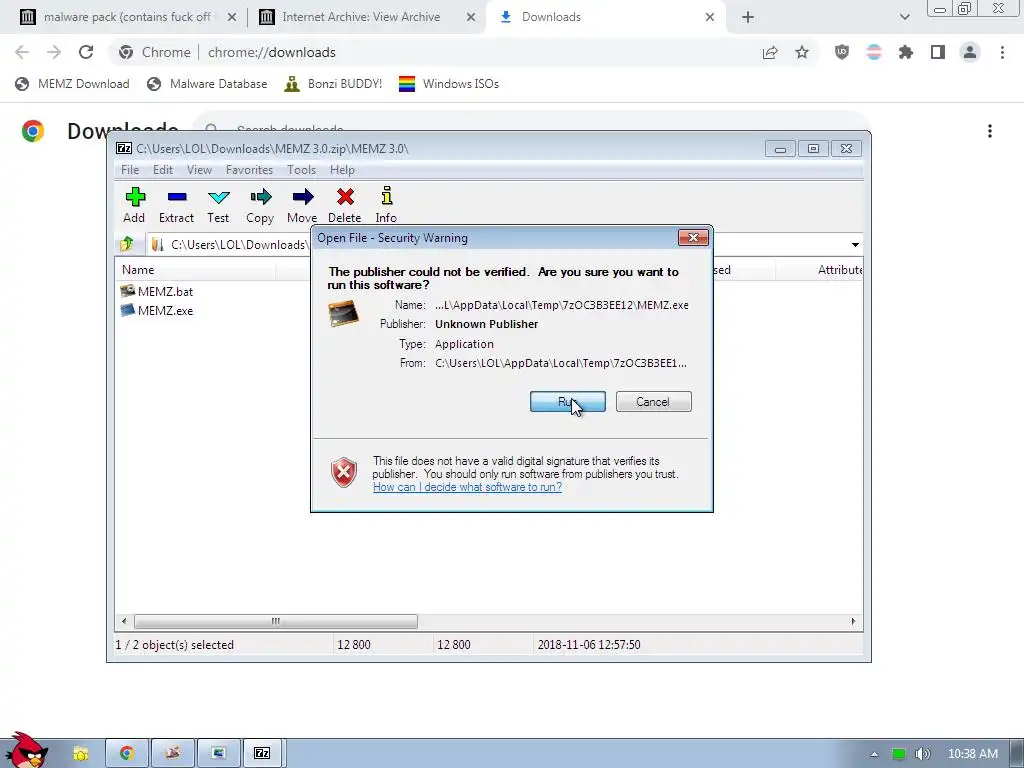Image resolution: width=1024 pixels, height=768 pixels.
Task: Open the Chrome profile avatar
Action: pos(970,52)
